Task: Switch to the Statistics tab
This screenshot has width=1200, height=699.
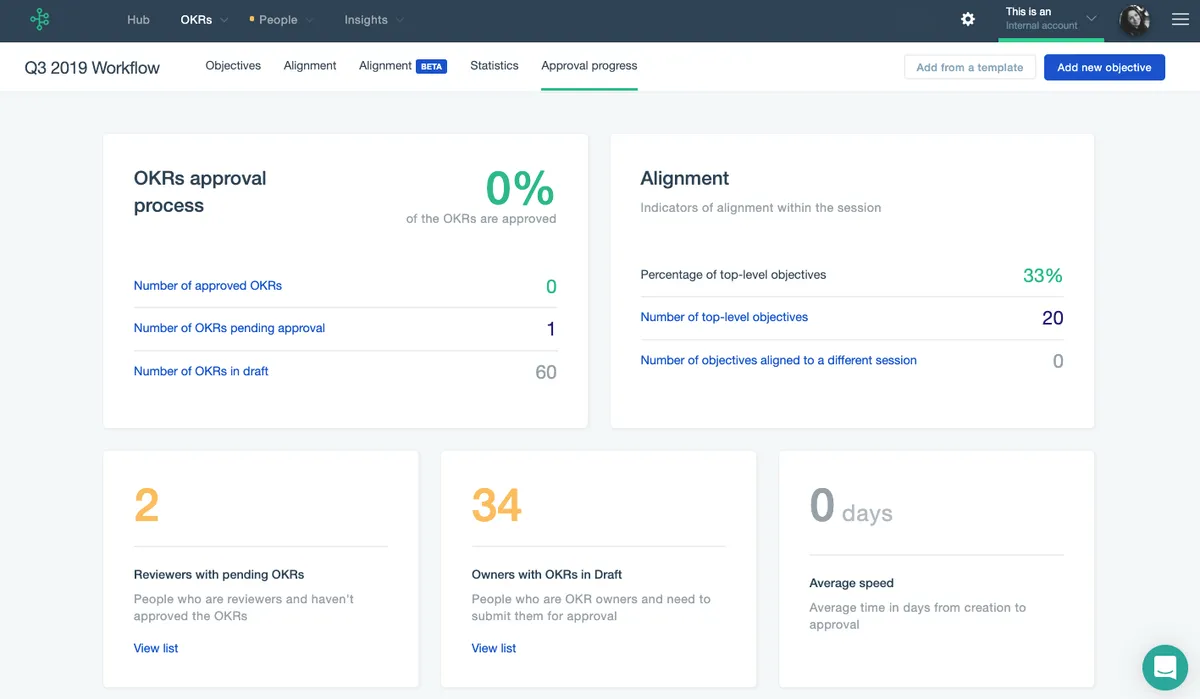Action: (x=494, y=66)
